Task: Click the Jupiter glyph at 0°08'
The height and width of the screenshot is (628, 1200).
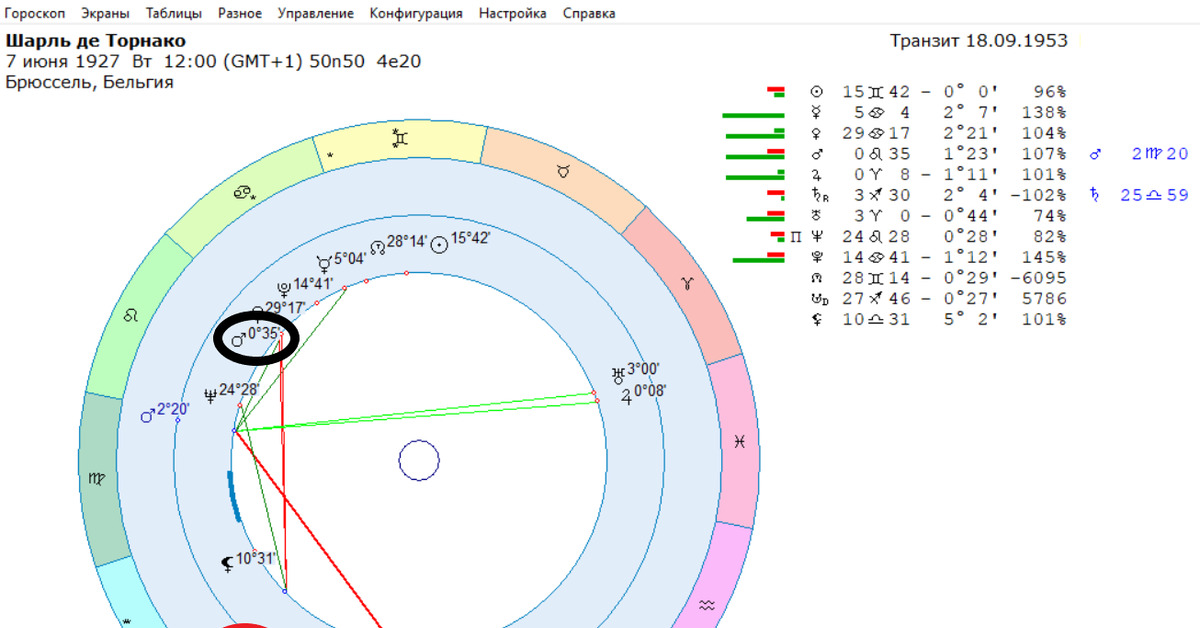Action: point(626,396)
